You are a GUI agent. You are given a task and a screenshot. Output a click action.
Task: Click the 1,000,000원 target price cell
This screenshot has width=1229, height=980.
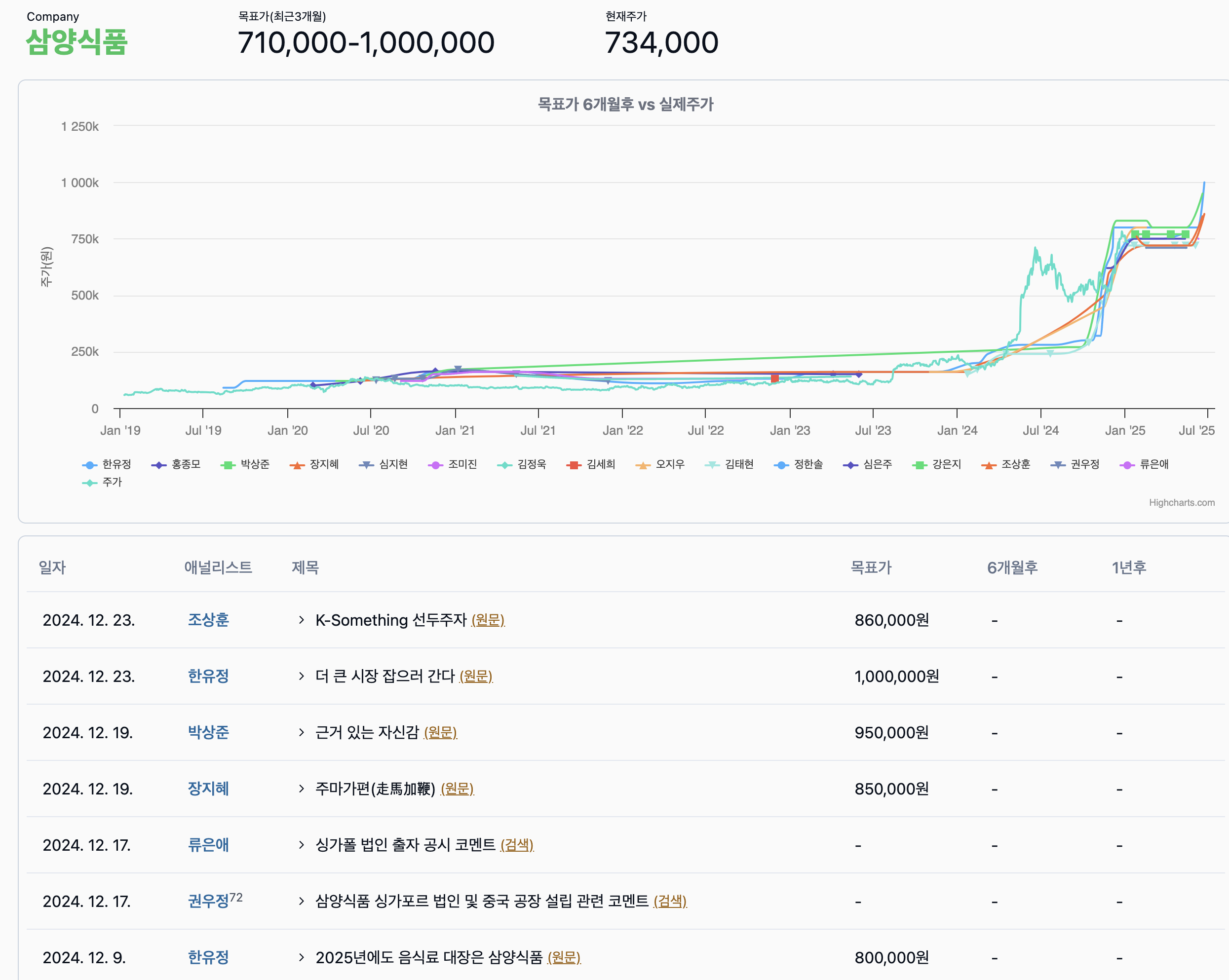click(x=897, y=677)
